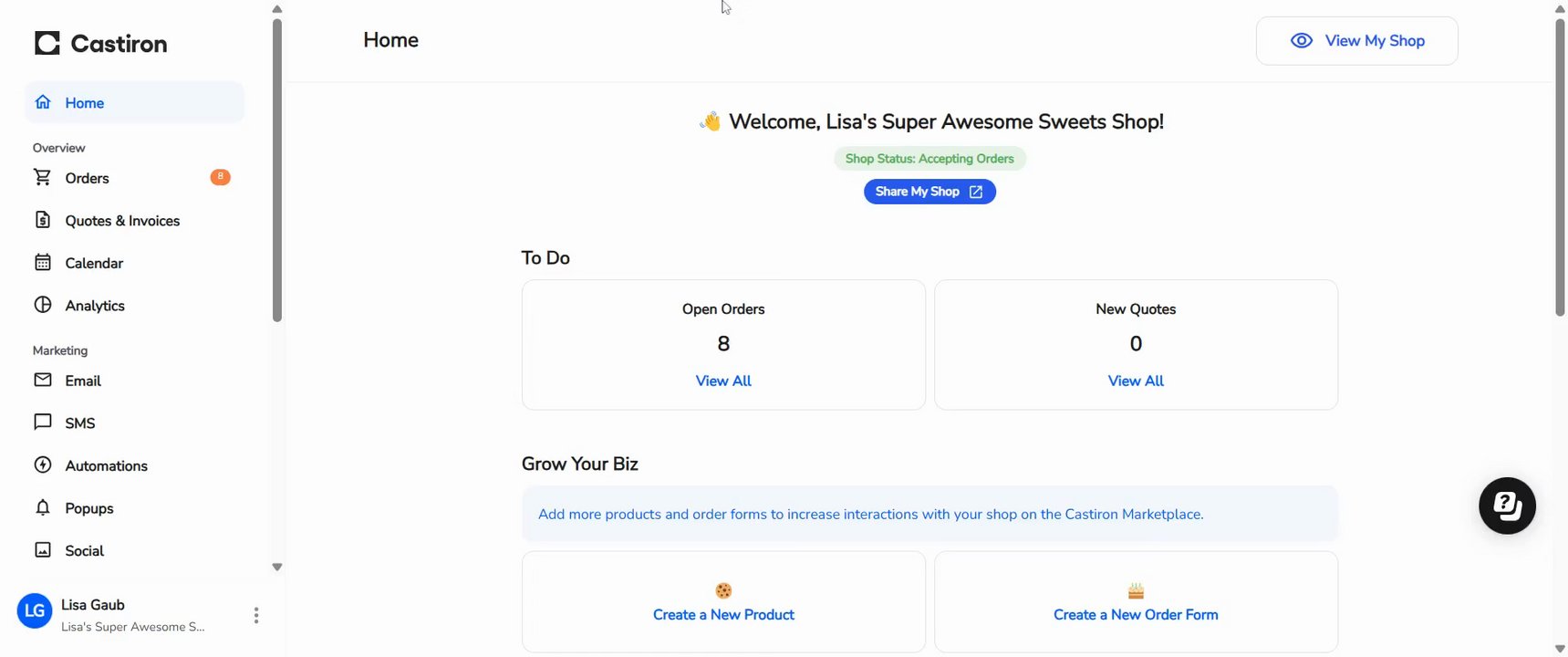Select the Analytics pie chart icon
Viewport: 1568px width, 657px height.
pos(43,305)
